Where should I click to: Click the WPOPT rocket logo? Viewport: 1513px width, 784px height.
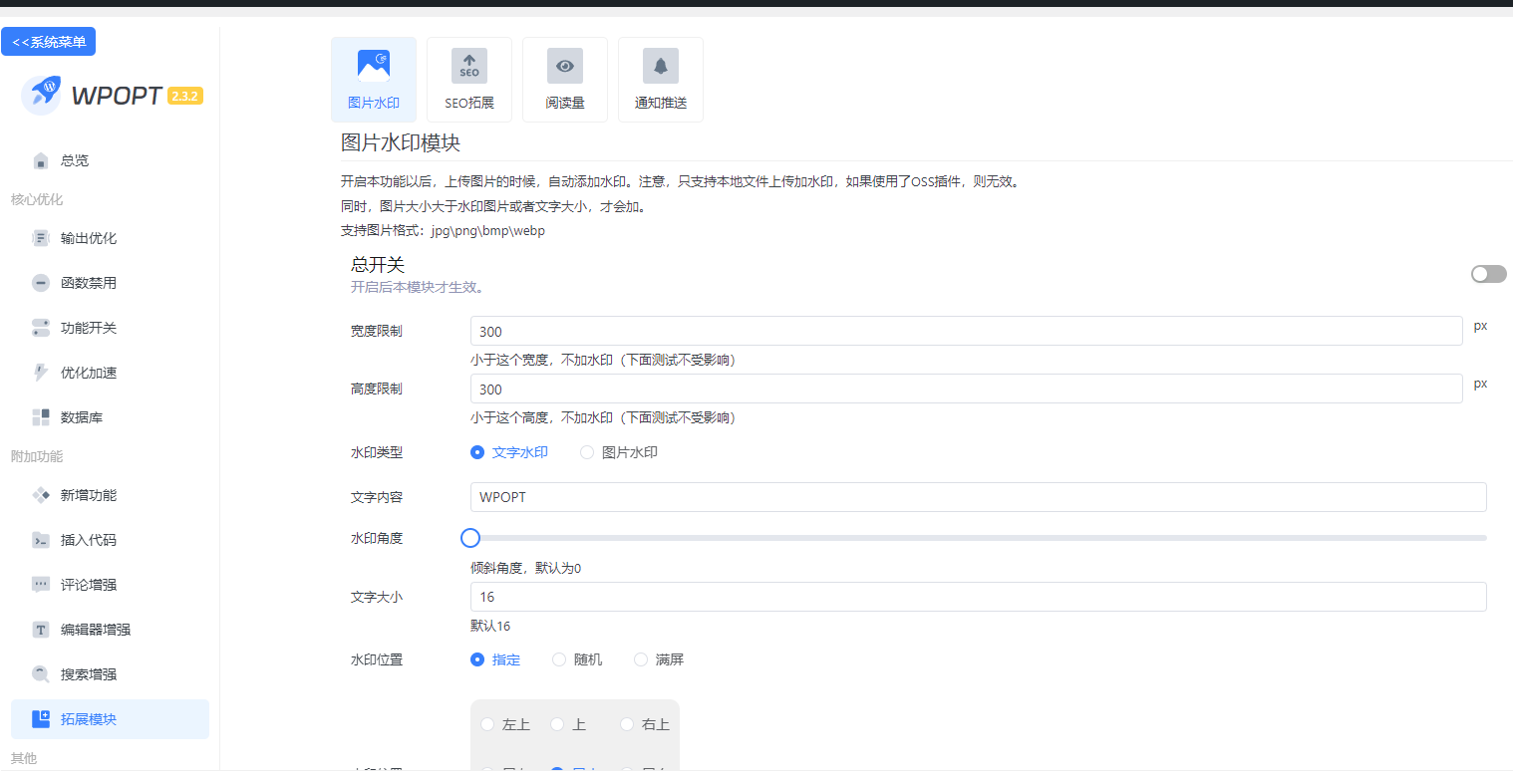pyautogui.click(x=42, y=95)
